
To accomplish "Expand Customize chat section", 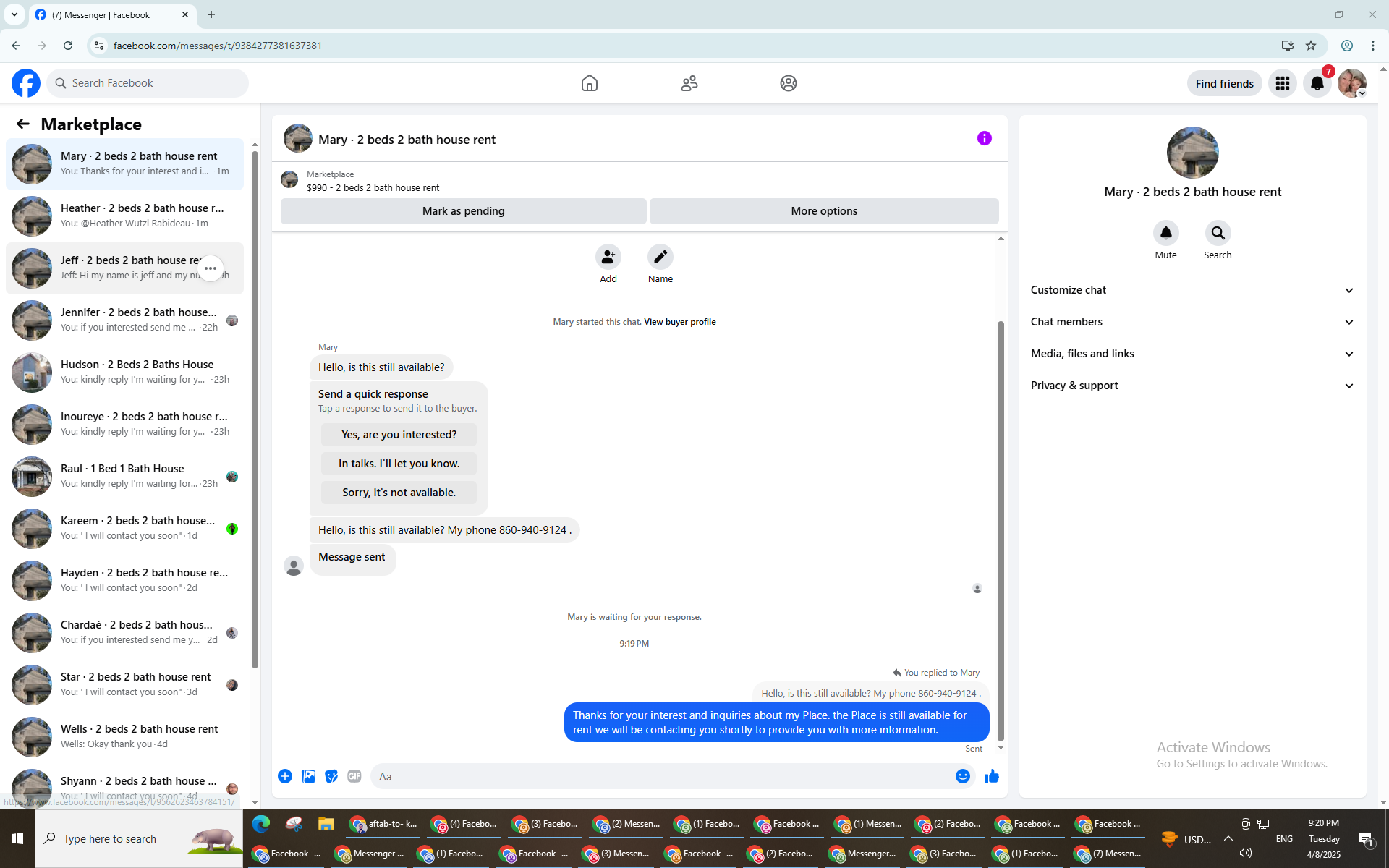I will 1192,290.
